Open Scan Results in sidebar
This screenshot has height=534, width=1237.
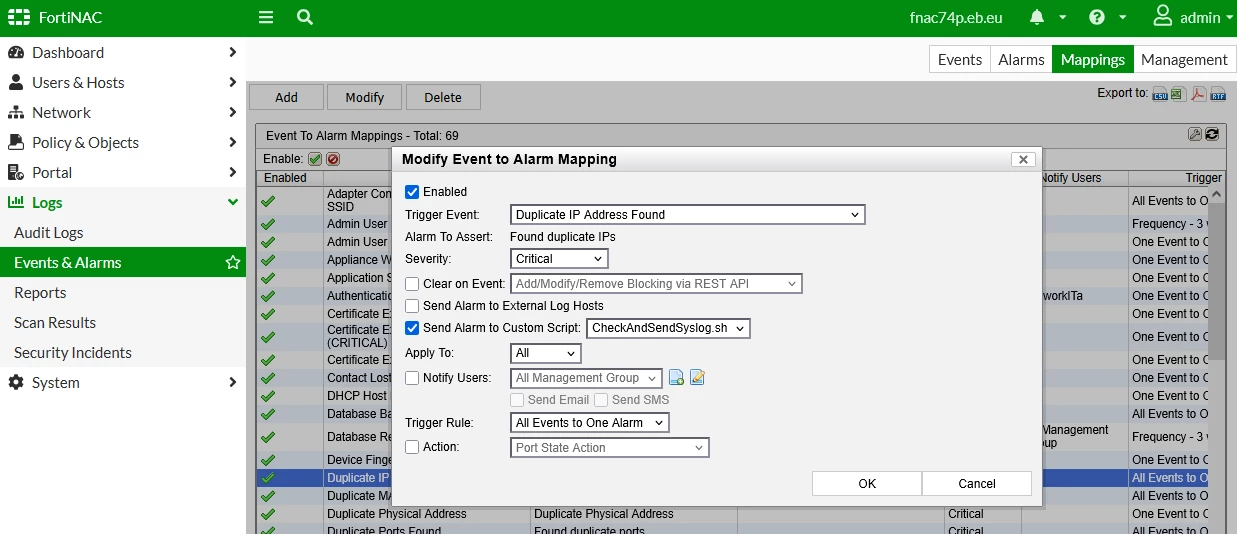pos(55,322)
